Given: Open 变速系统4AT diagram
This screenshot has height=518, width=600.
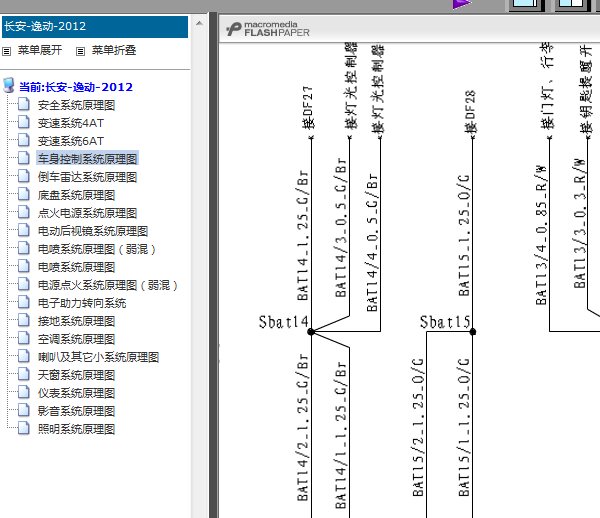Looking at the screenshot, I should click(x=70, y=123).
